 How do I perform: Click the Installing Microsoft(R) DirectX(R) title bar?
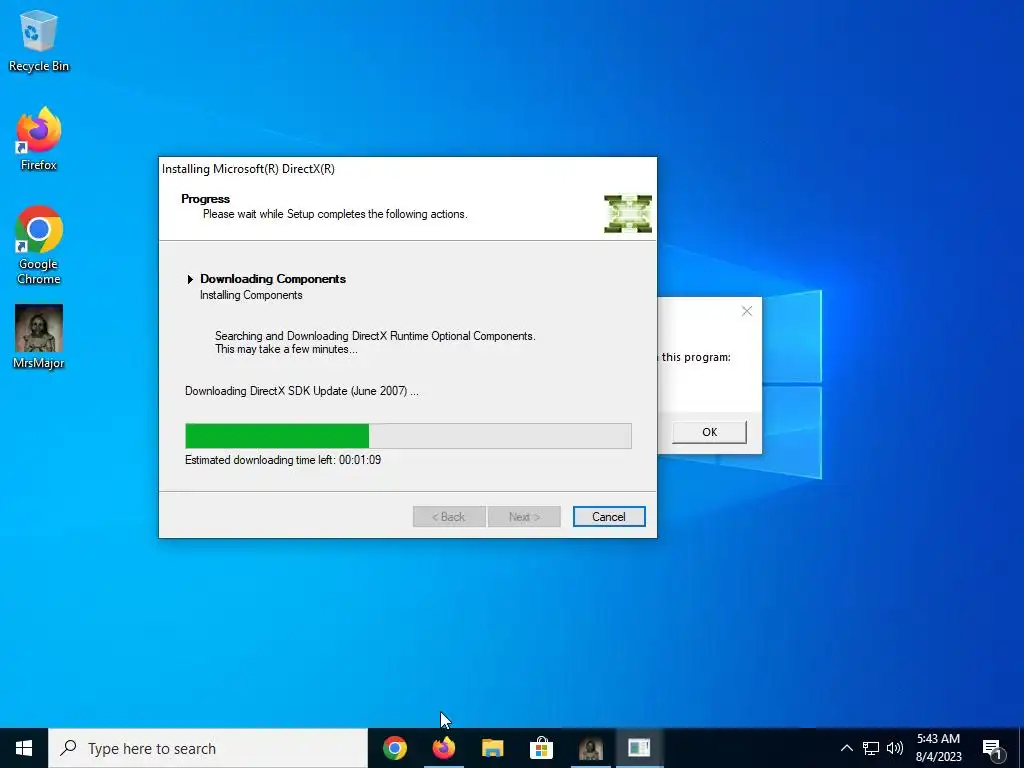[408, 169]
